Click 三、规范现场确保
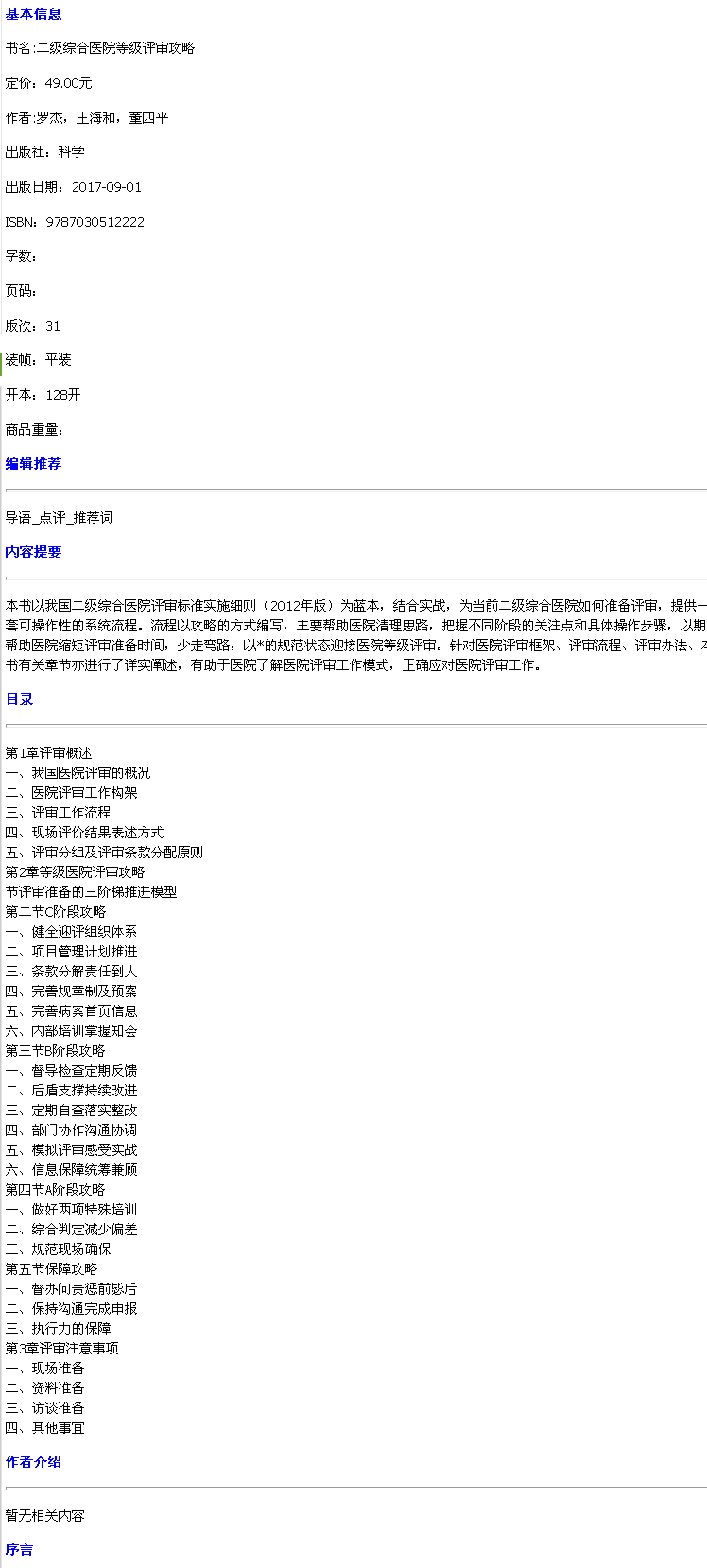The image size is (707, 1568). 59,1249
